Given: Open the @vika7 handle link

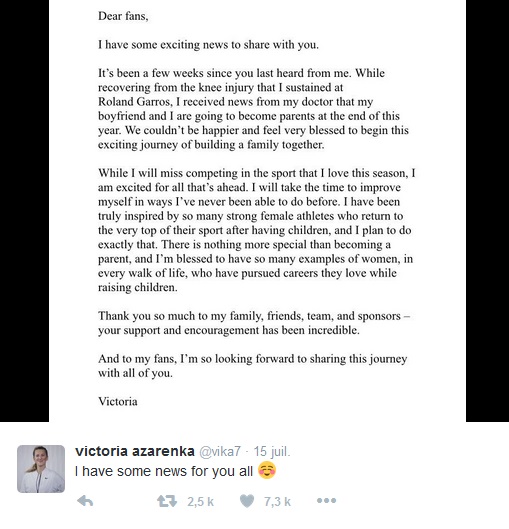Looking at the screenshot, I should coord(220,451).
